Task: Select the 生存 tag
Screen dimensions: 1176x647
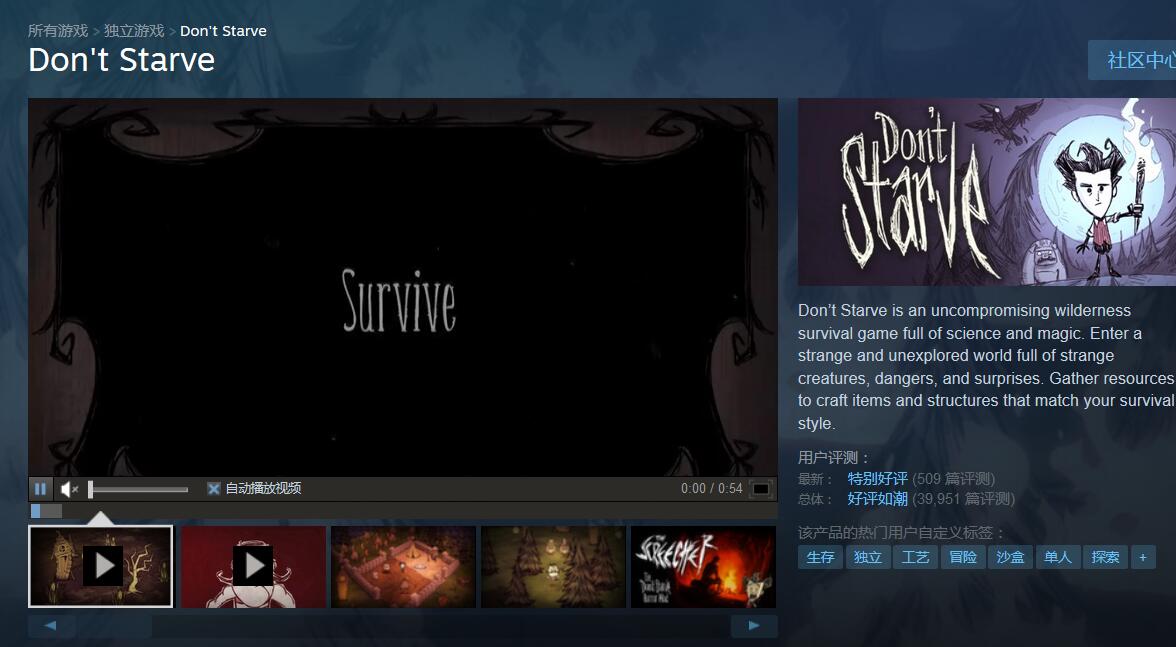Action: click(820, 557)
